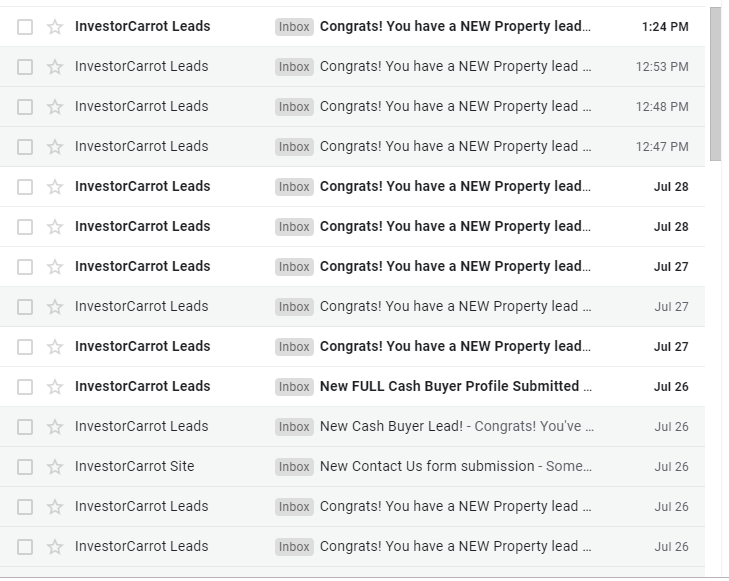Click InvestorCarrot Site sender name
The width and height of the screenshot is (729, 581).
(135, 466)
